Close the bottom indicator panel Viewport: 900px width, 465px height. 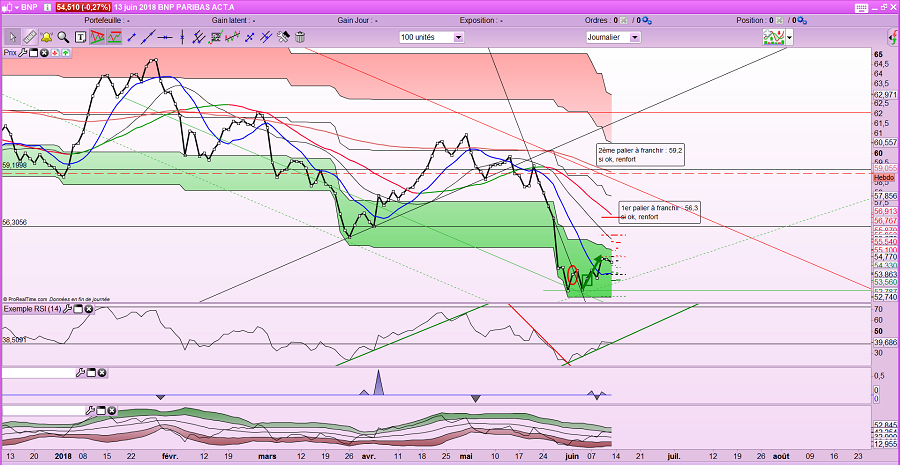pos(112,410)
